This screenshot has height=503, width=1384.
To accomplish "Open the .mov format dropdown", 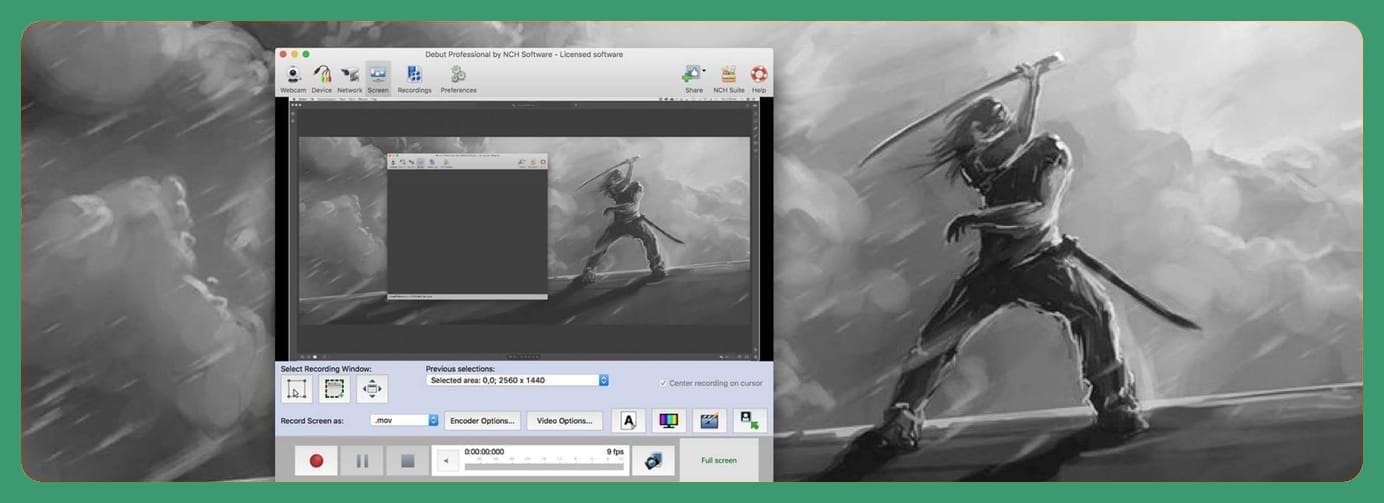I will (x=434, y=421).
